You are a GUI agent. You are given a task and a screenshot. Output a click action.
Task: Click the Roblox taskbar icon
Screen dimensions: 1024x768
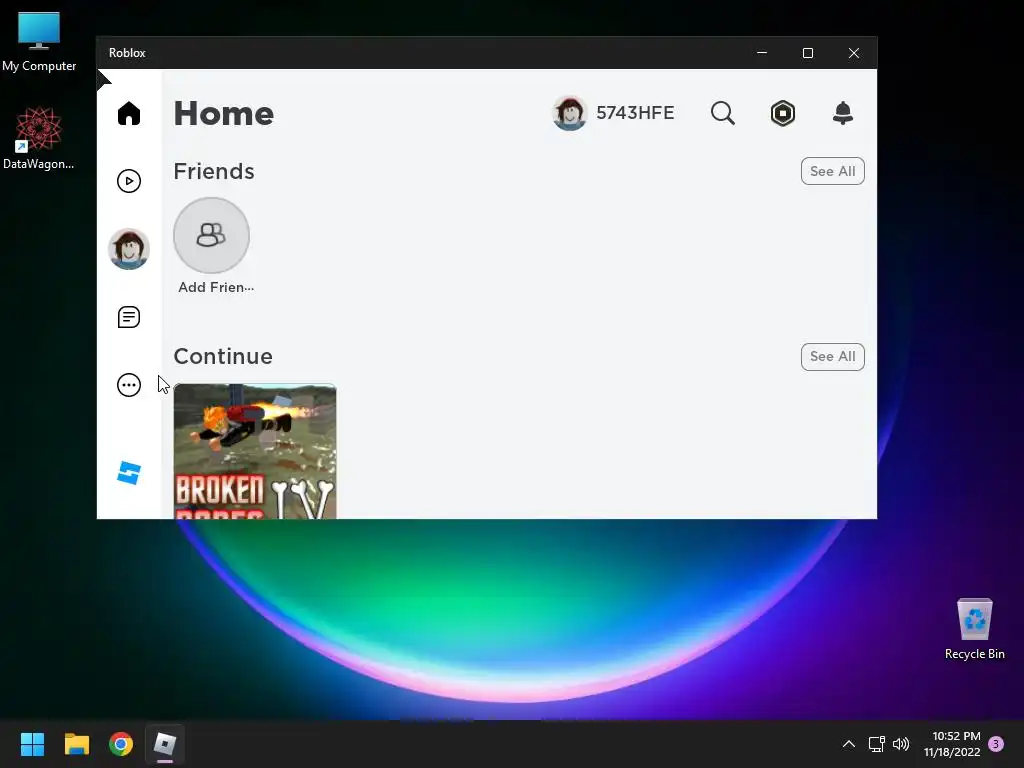pos(165,744)
